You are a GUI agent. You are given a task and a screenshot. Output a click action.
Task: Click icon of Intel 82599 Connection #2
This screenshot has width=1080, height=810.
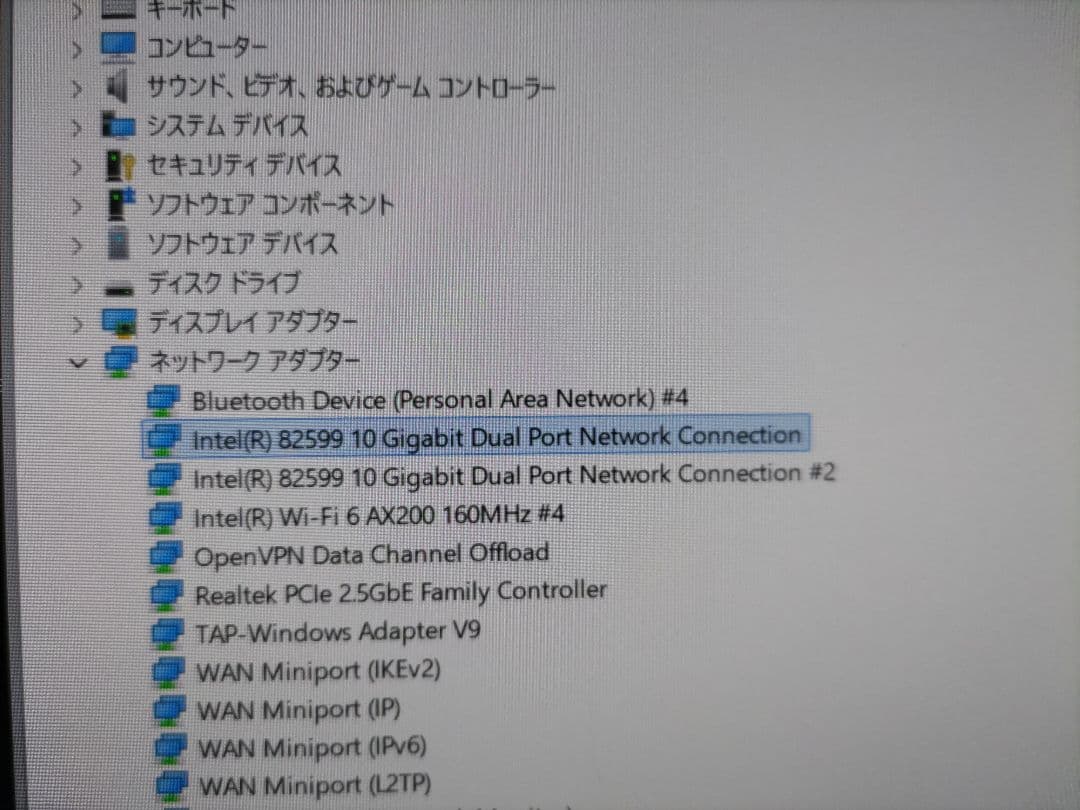coord(165,478)
